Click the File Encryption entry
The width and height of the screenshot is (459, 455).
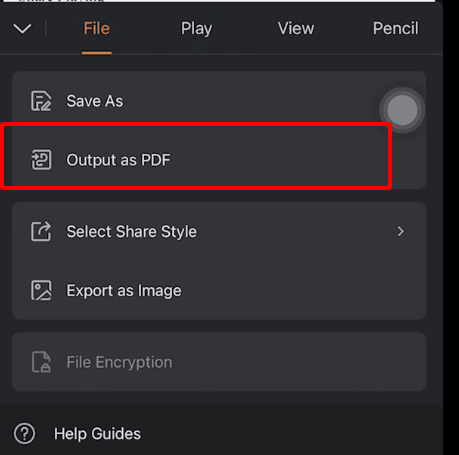(219, 362)
